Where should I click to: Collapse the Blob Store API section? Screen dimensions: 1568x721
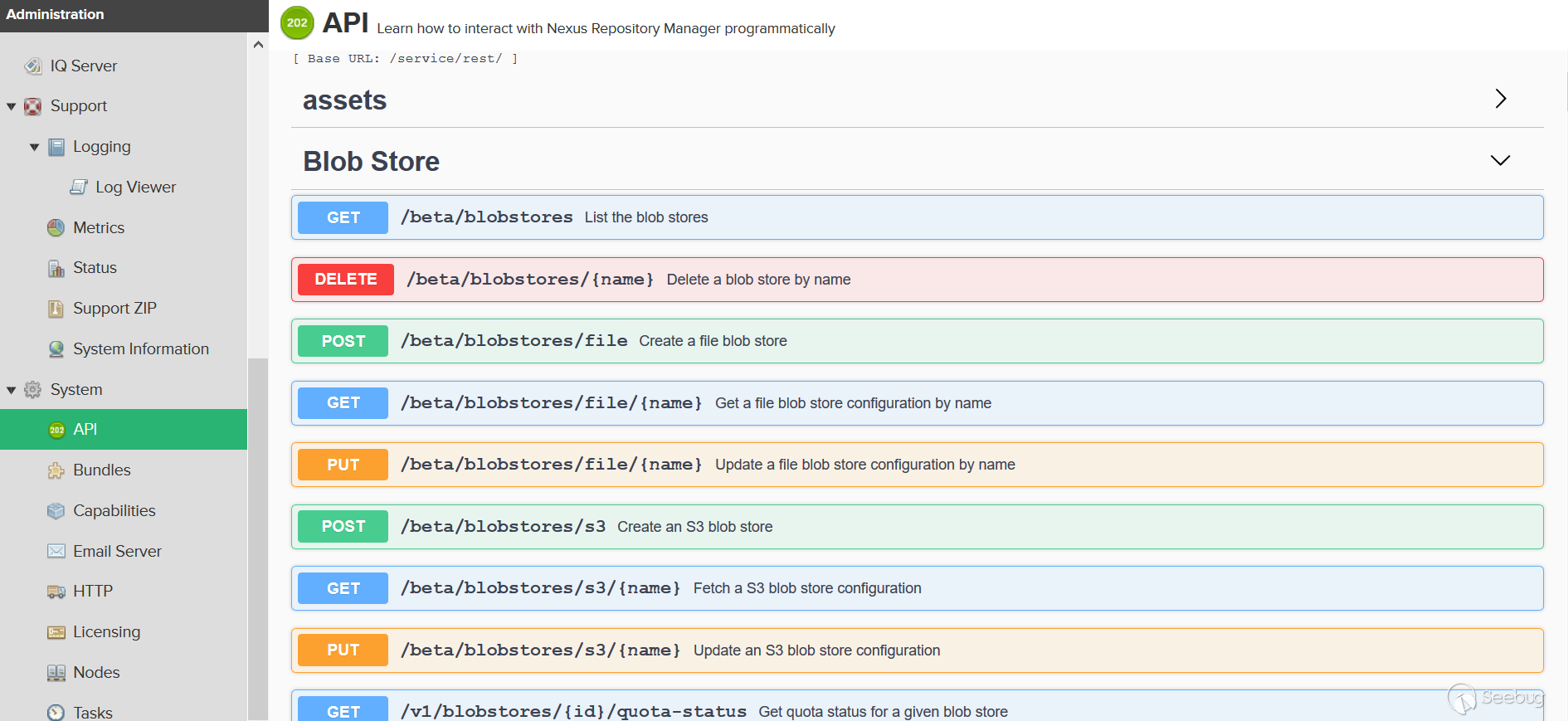(x=1500, y=160)
